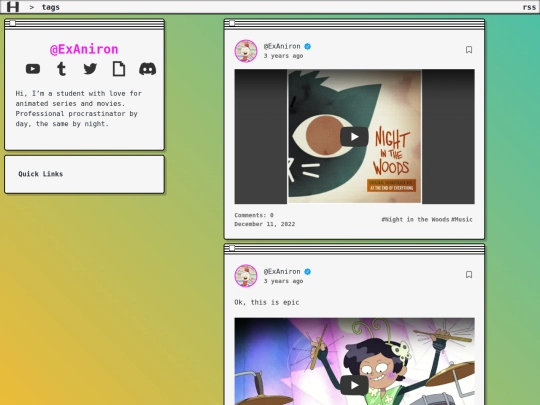Open the document page icon

[x=119, y=69]
